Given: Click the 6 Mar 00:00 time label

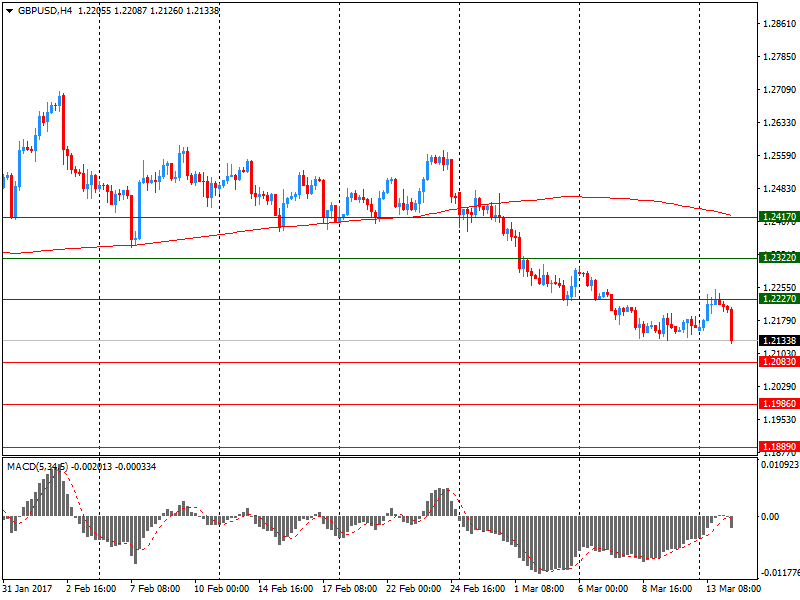Looking at the screenshot, I should coord(603,589).
